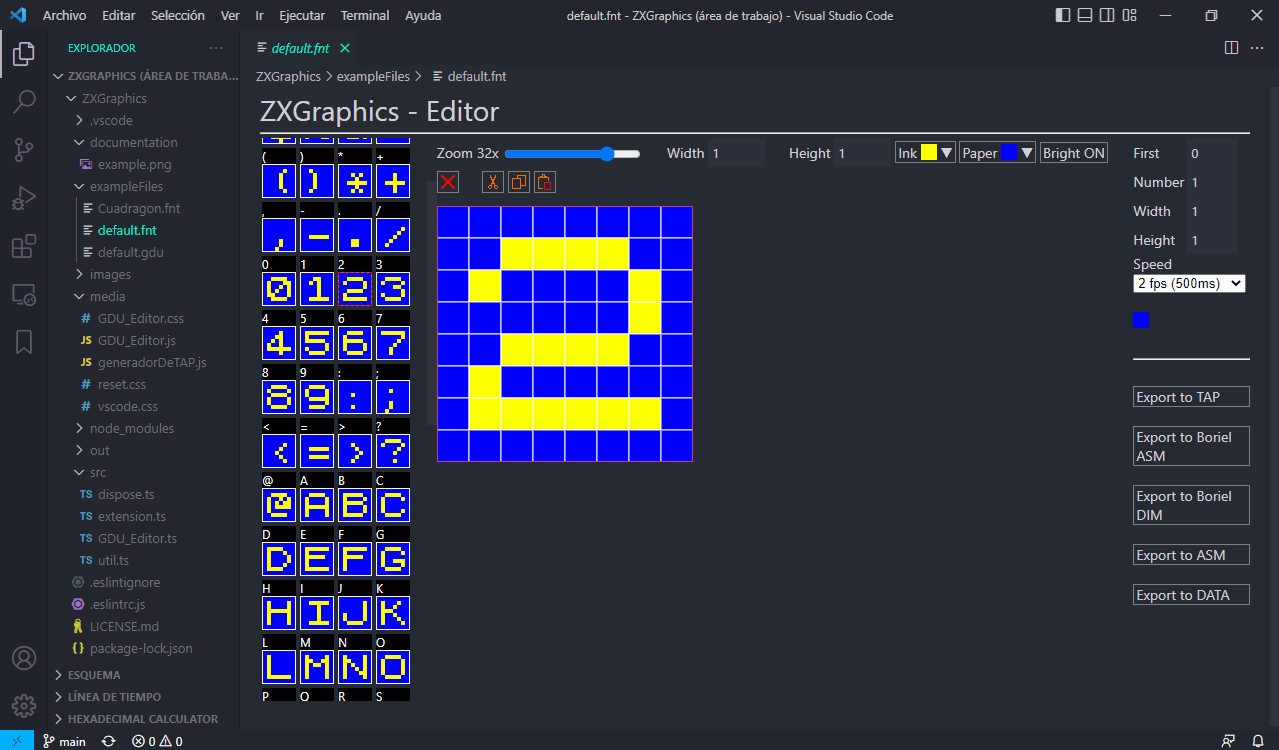Select the Clear character tool (red X)
This screenshot has width=1279, height=750.
point(448,182)
